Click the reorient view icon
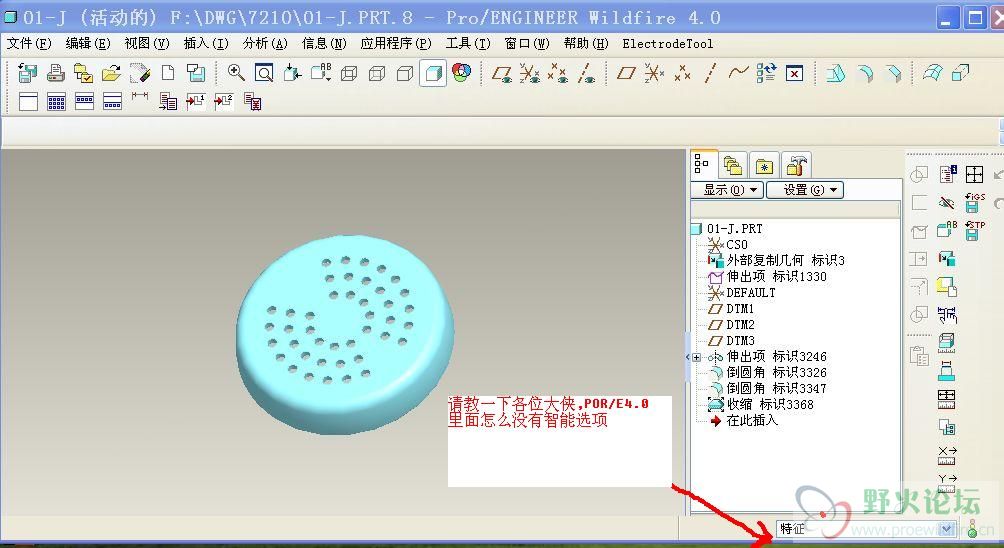 point(292,73)
